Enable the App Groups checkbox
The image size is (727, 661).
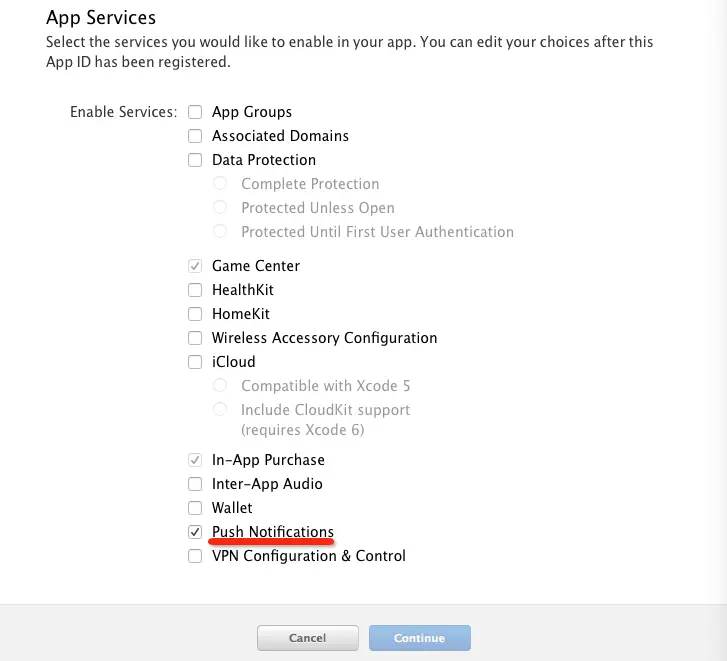pyautogui.click(x=195, y=112)
